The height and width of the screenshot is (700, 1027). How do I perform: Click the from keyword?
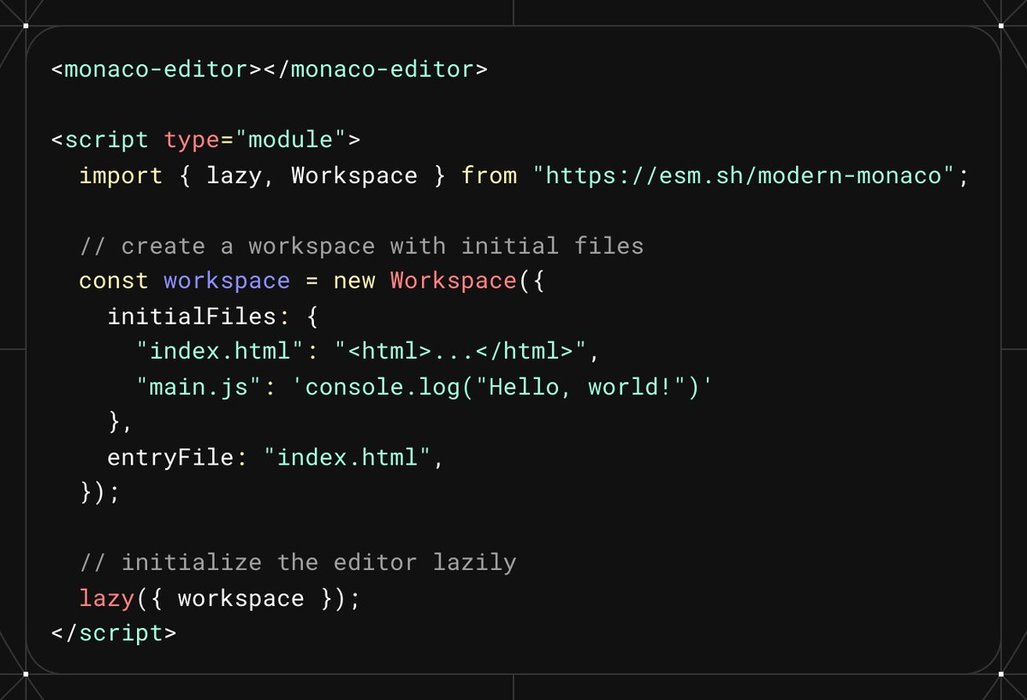click(x=489, y=175)
